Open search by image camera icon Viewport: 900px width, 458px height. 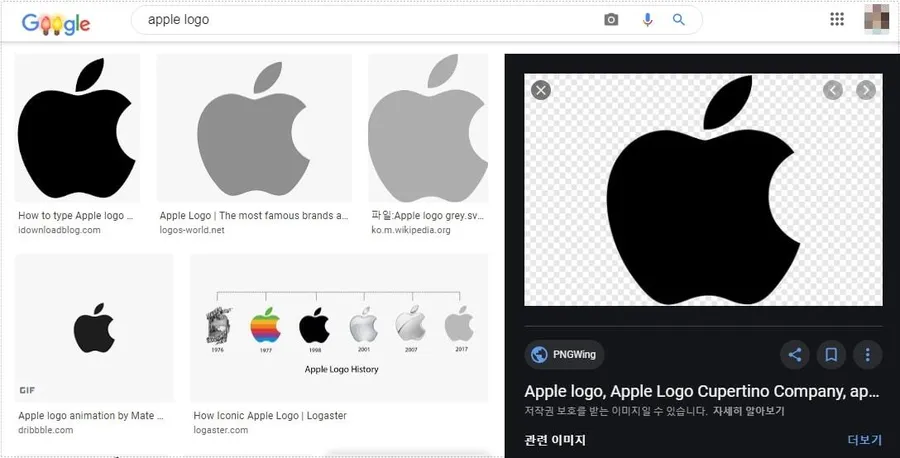[611, 20]
